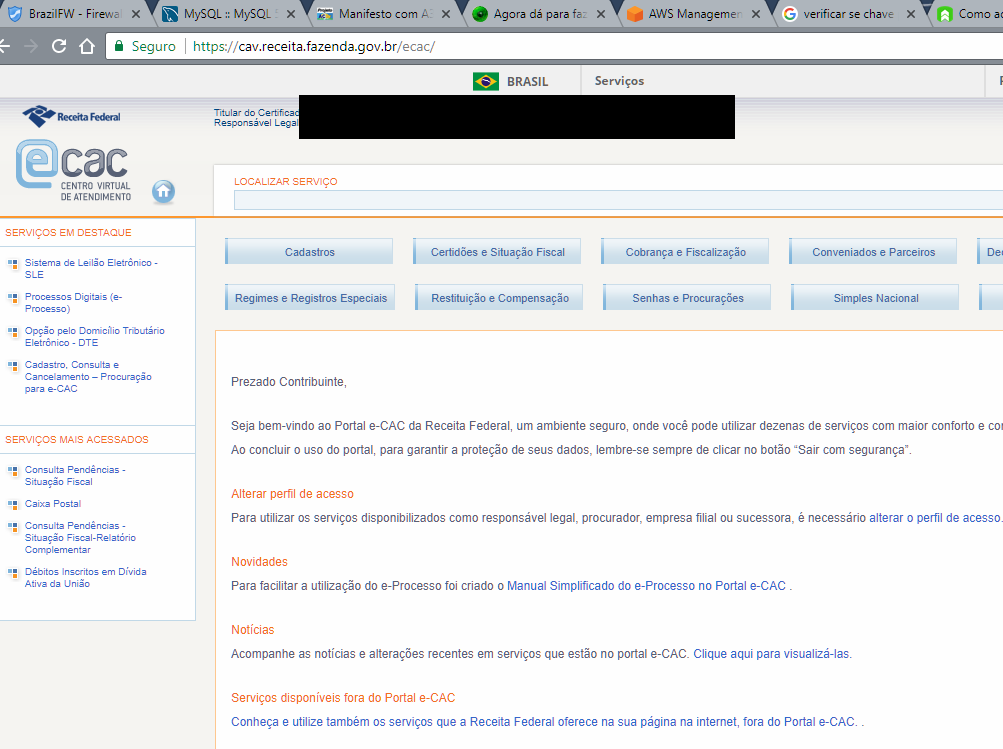
Task: Click the Localizar Serviço search field
Action: tap(618, 200)
